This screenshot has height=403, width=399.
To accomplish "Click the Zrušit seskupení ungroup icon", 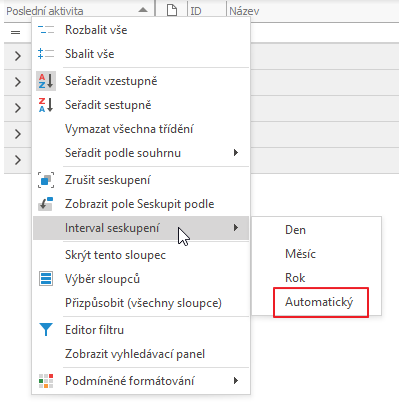I will pos(46,180).
